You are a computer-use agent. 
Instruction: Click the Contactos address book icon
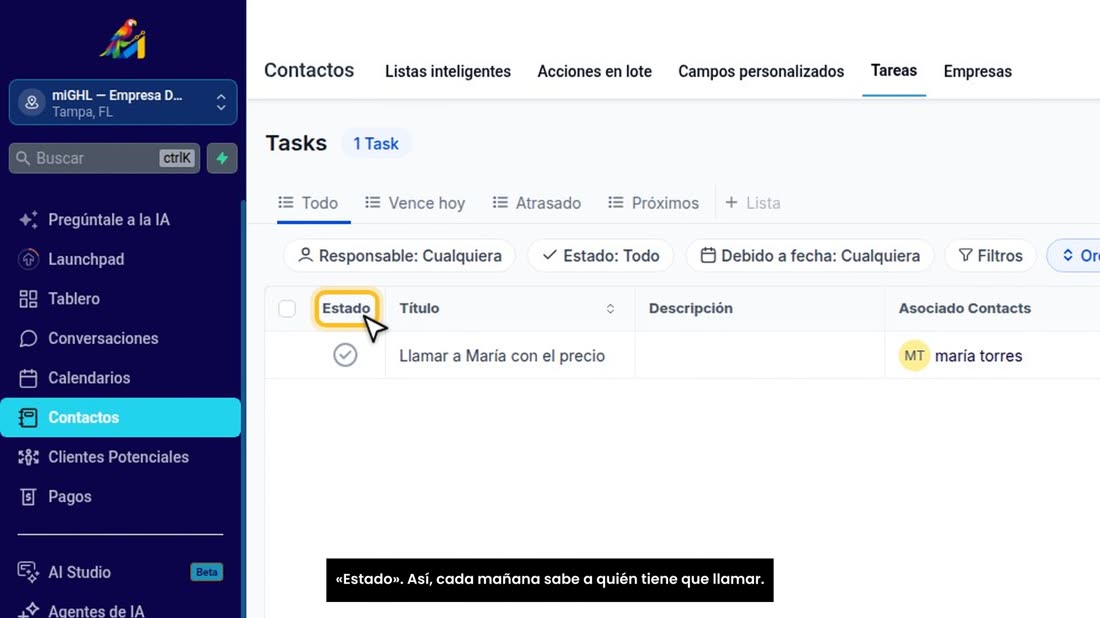click(x=28, y=417)
